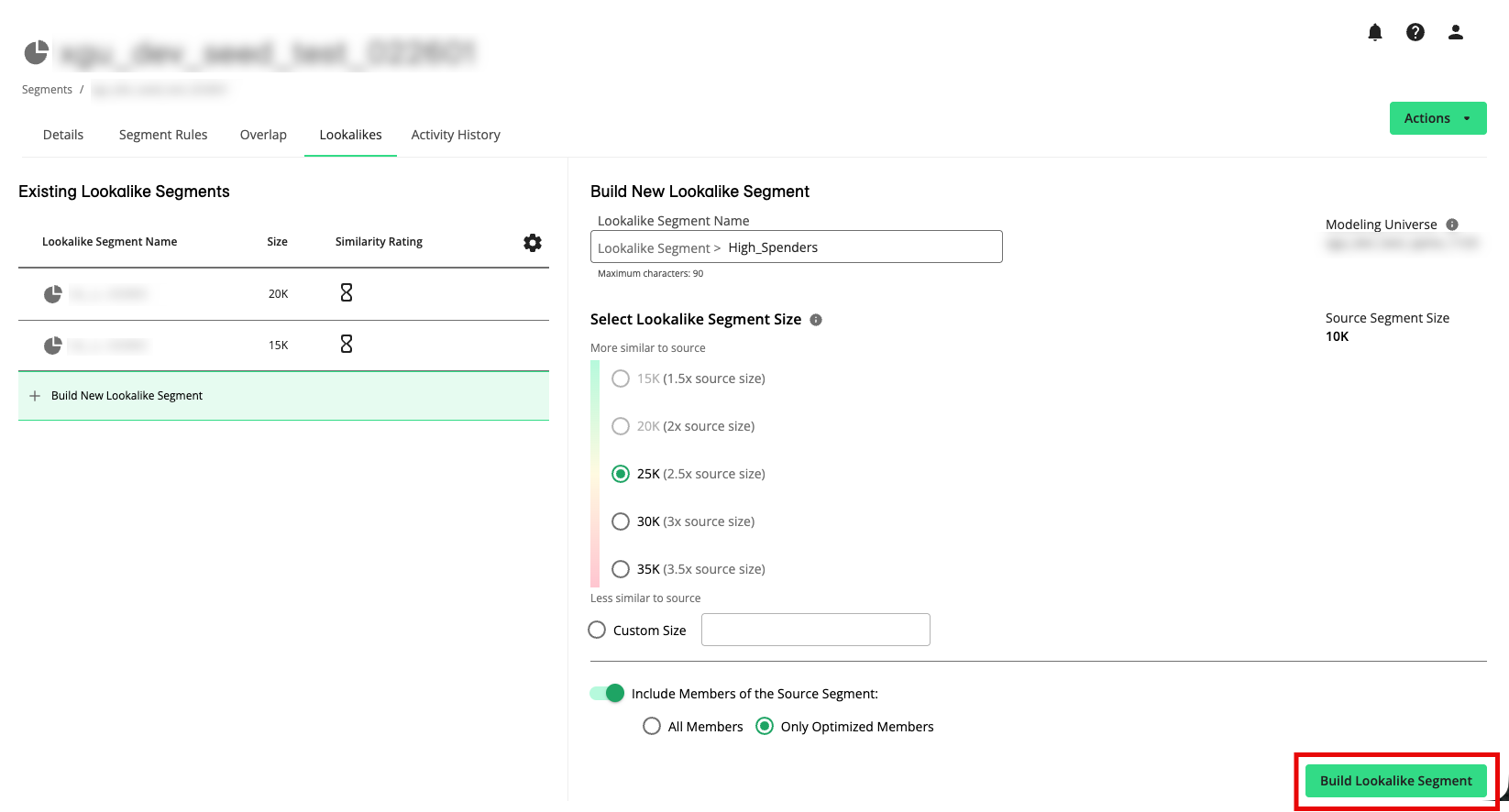Expand the Actions dropdown menu
Screen dimensions: 1509x812
(x=1437, y=118)
